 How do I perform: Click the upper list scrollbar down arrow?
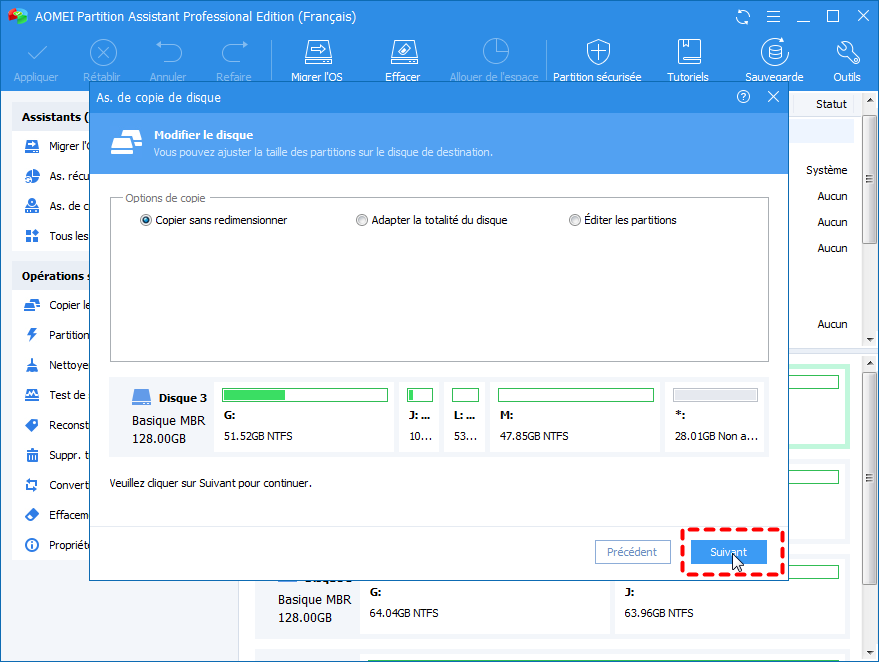869,339
